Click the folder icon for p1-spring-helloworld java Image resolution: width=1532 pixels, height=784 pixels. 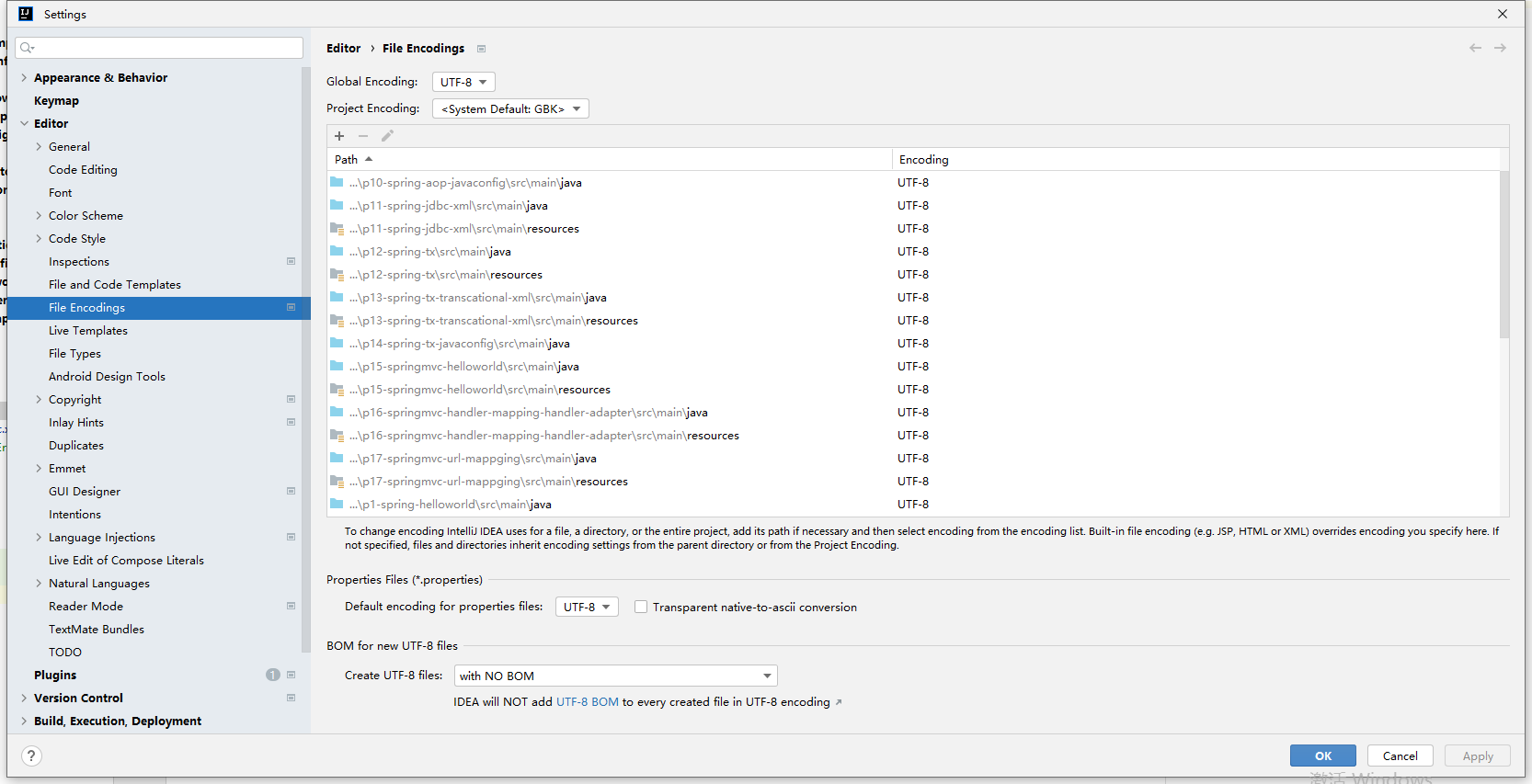point(337,504)
